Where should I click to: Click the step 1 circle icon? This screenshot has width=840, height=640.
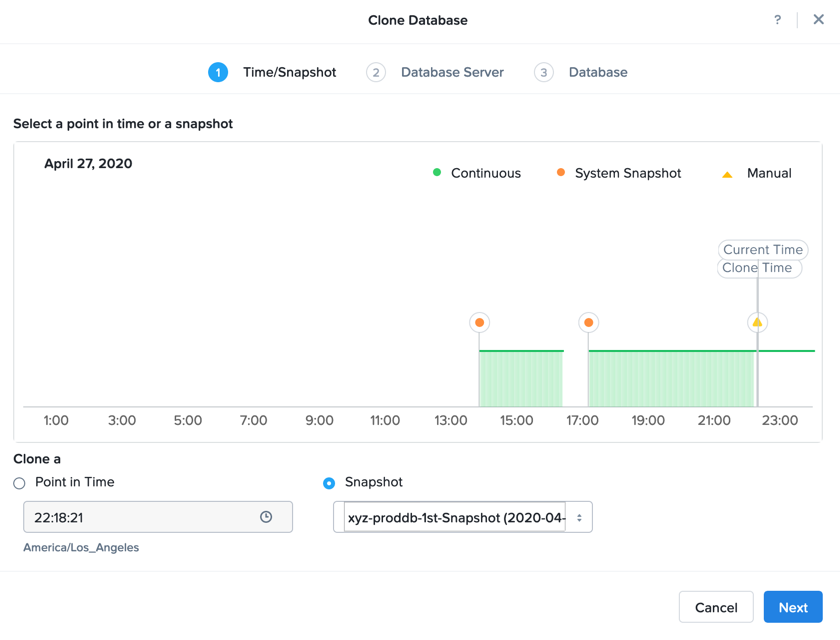pyautogui.click(x=218, y=72)
